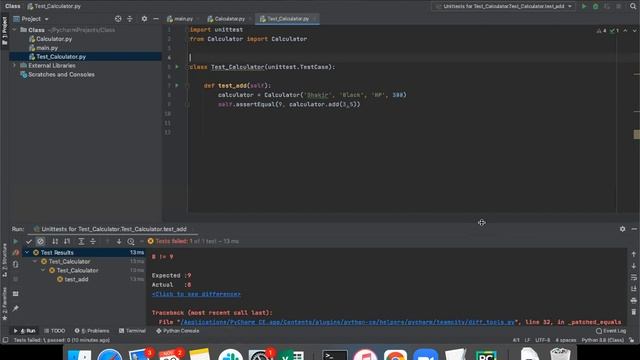Viewport: 640px width, 360px height.
Task: Open the Problems tool window
Action: [92, 331]
